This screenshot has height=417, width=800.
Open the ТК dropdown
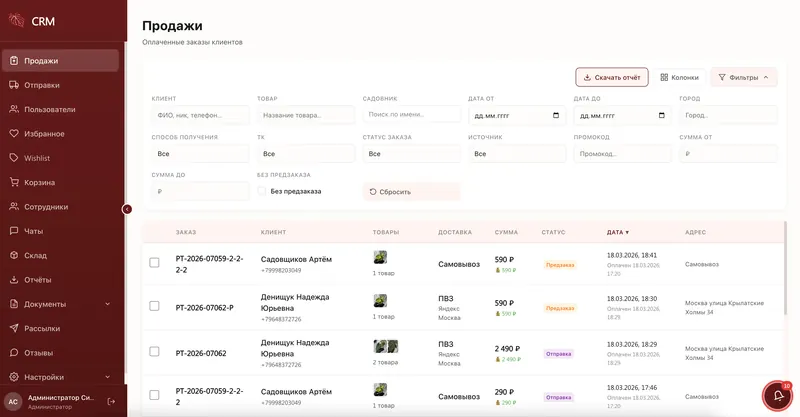[x=305, y=154]
